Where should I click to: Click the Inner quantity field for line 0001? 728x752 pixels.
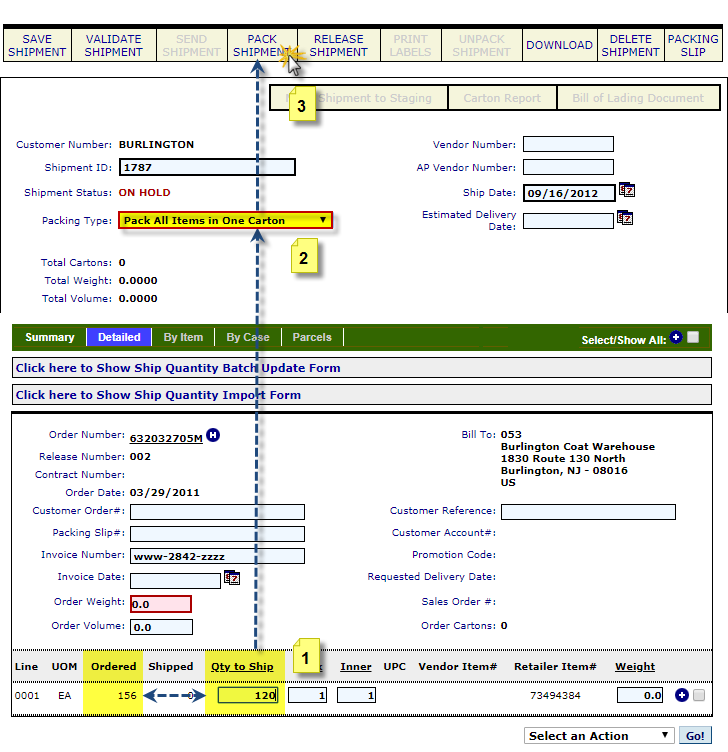click(356, 695)
